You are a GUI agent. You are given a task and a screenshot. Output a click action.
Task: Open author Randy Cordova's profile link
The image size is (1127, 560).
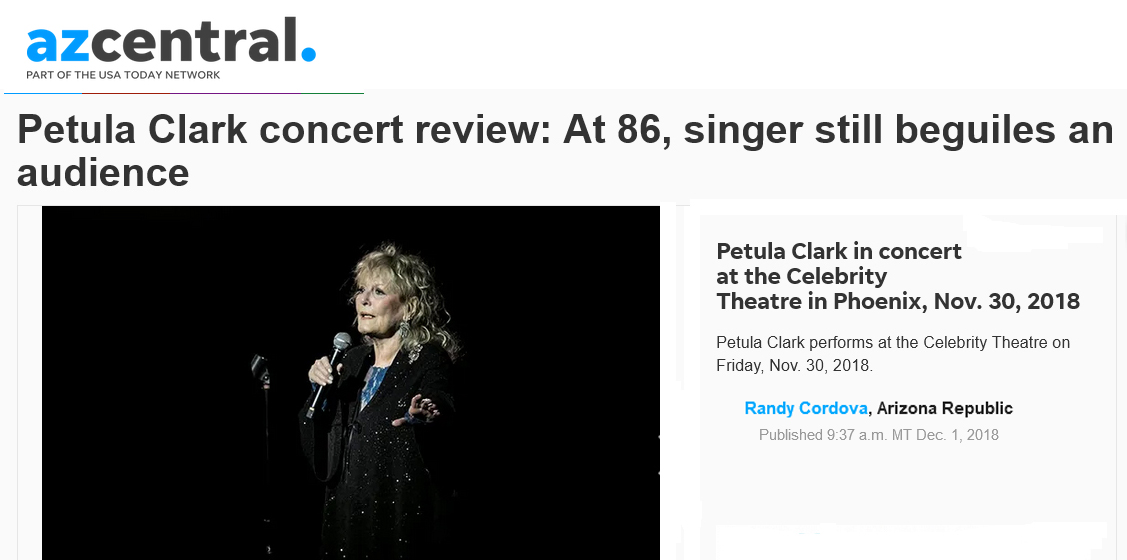(806, 408)
